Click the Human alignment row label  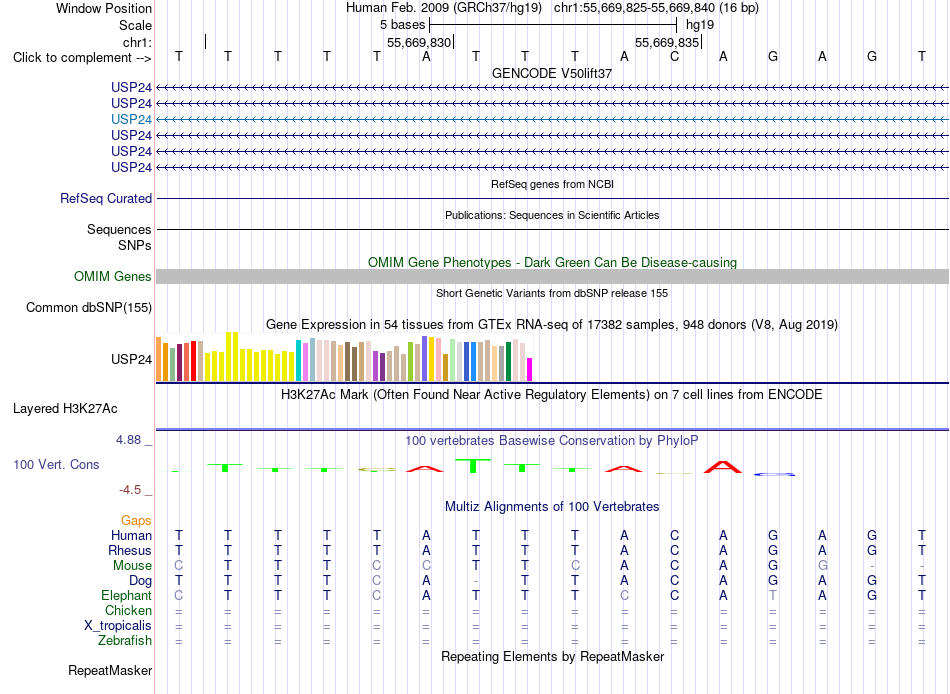(x=131, y=536)
